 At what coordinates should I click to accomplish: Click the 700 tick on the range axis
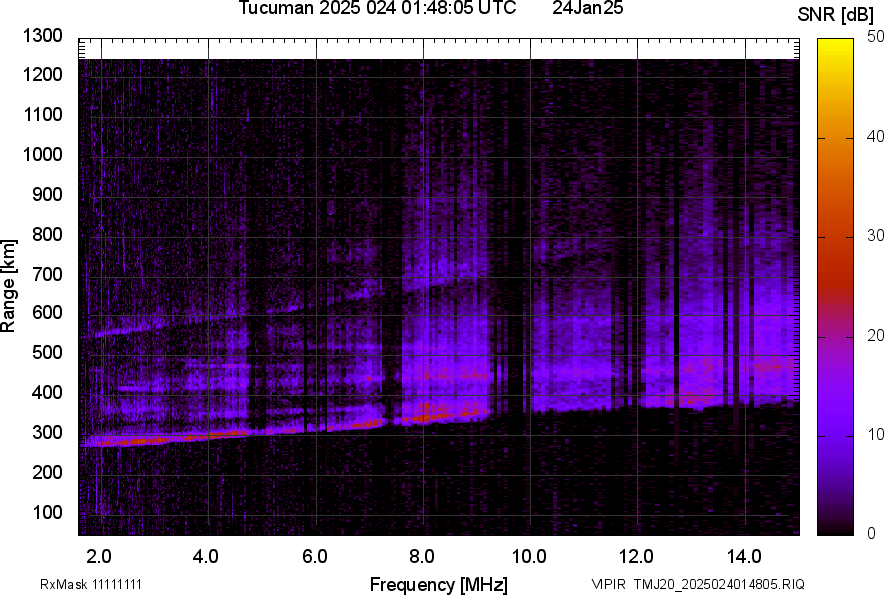pos(46,274)
